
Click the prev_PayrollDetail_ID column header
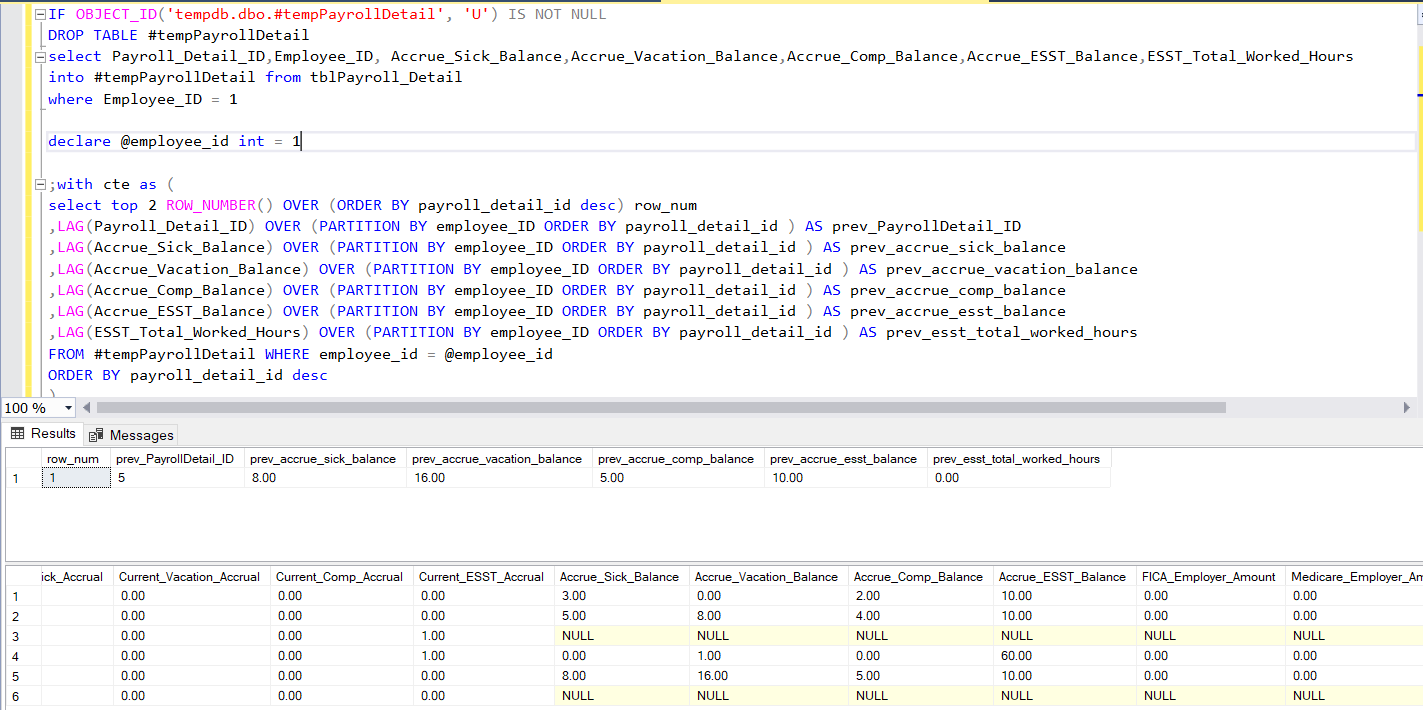pos(175,459)
